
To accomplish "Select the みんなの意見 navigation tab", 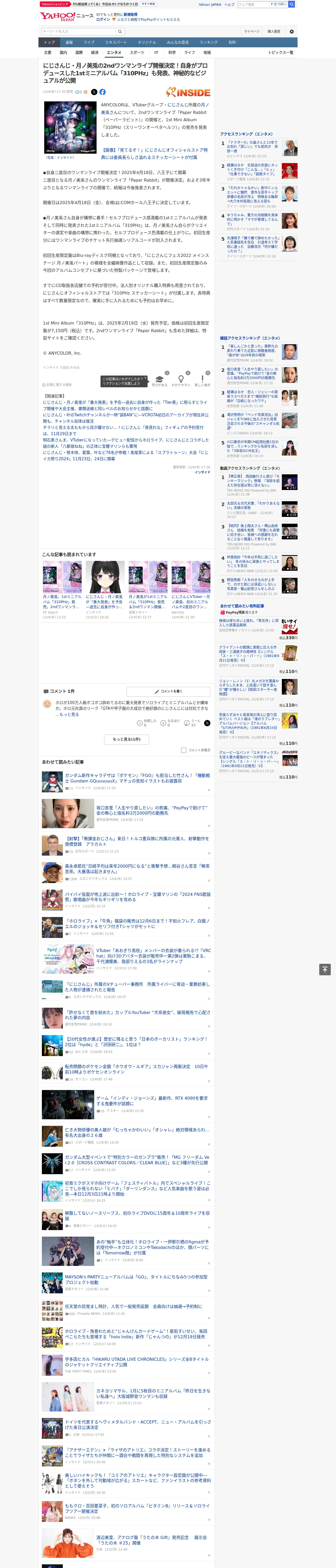I will coord(177,43).
